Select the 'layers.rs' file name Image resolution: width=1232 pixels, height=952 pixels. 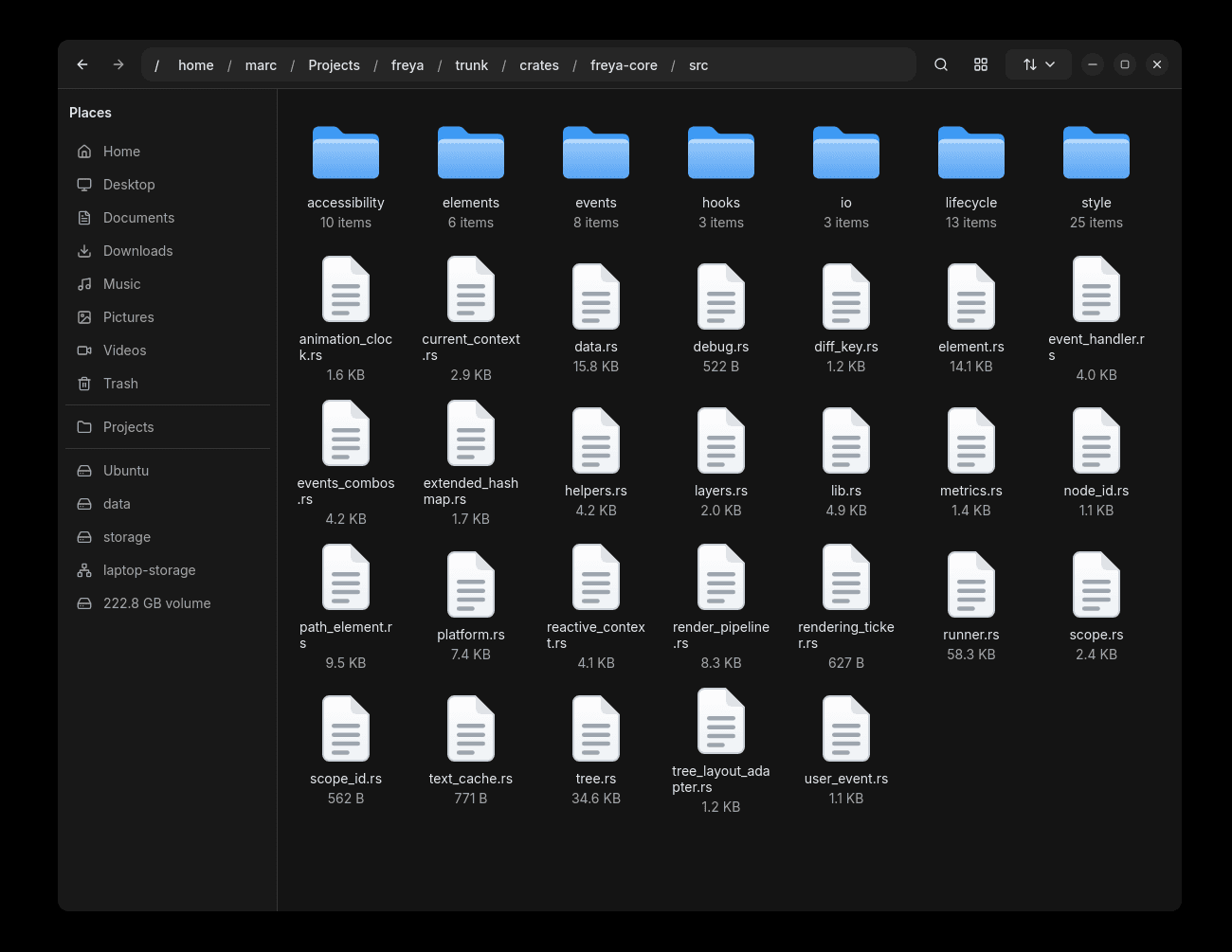click(721, 491)
